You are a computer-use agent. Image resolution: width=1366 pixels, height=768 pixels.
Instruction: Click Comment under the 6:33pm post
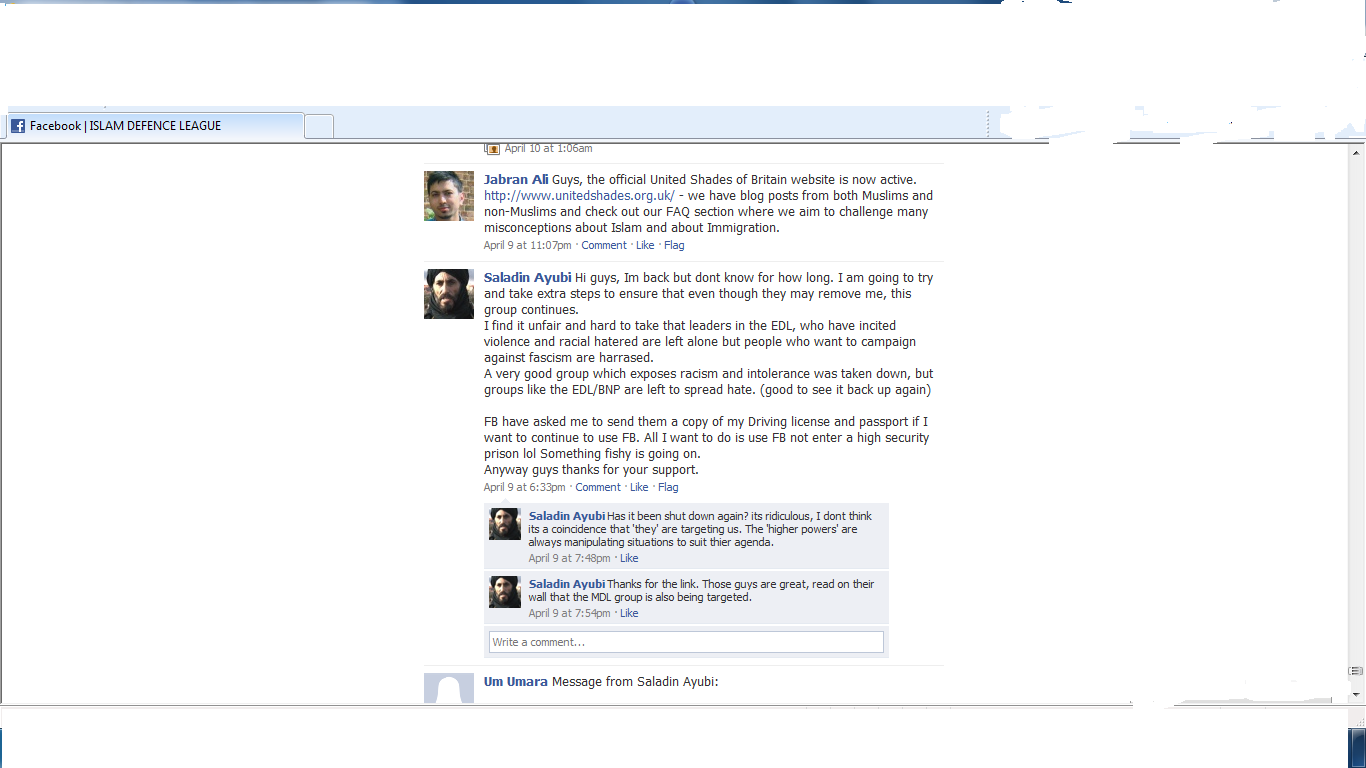pyautogui.click(x=598, y=488)
